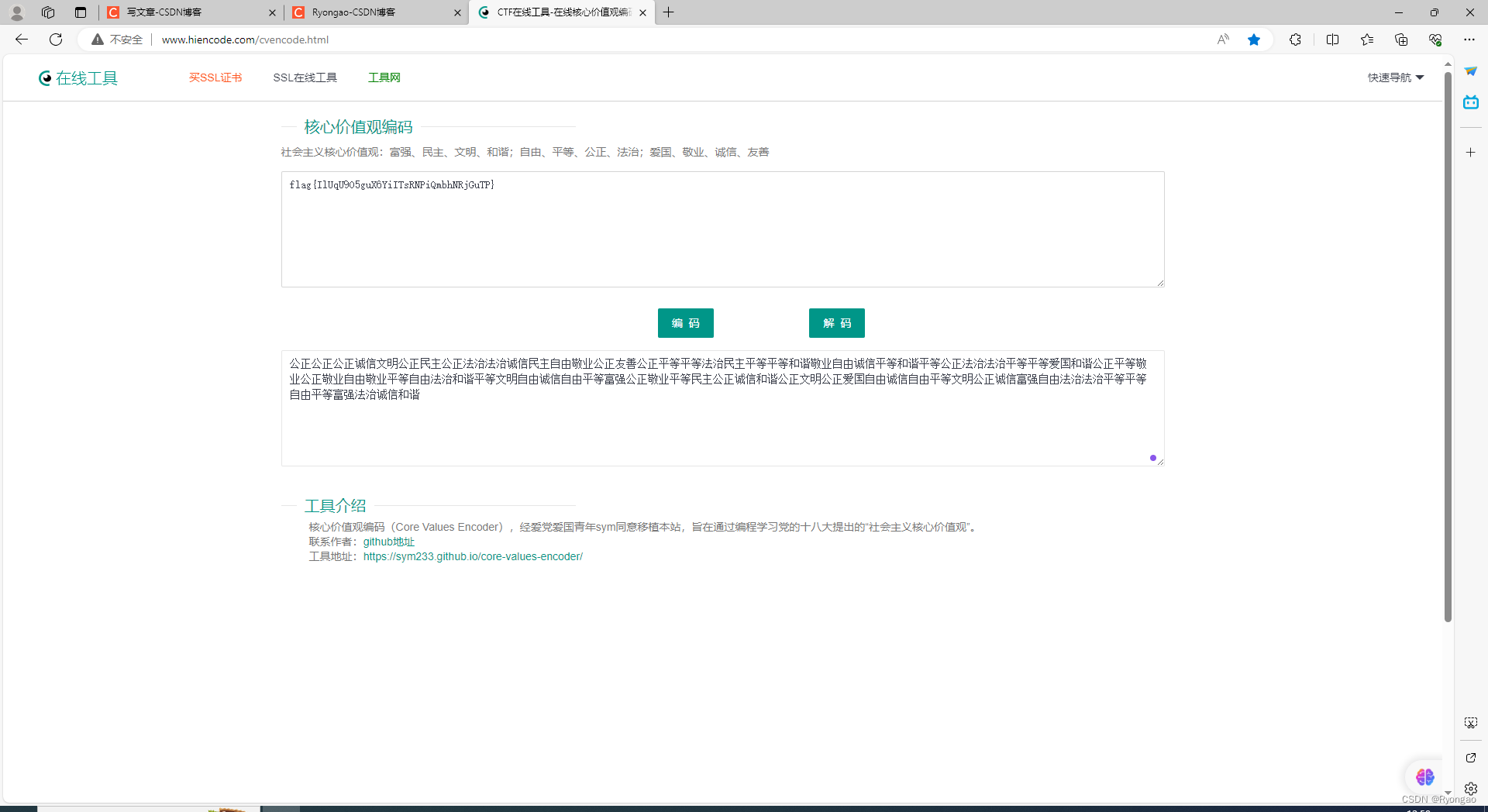The image size is (1488, 812).
Task: Click the core-values output text area
Action: pyautogui.click(x=722, y=408)
